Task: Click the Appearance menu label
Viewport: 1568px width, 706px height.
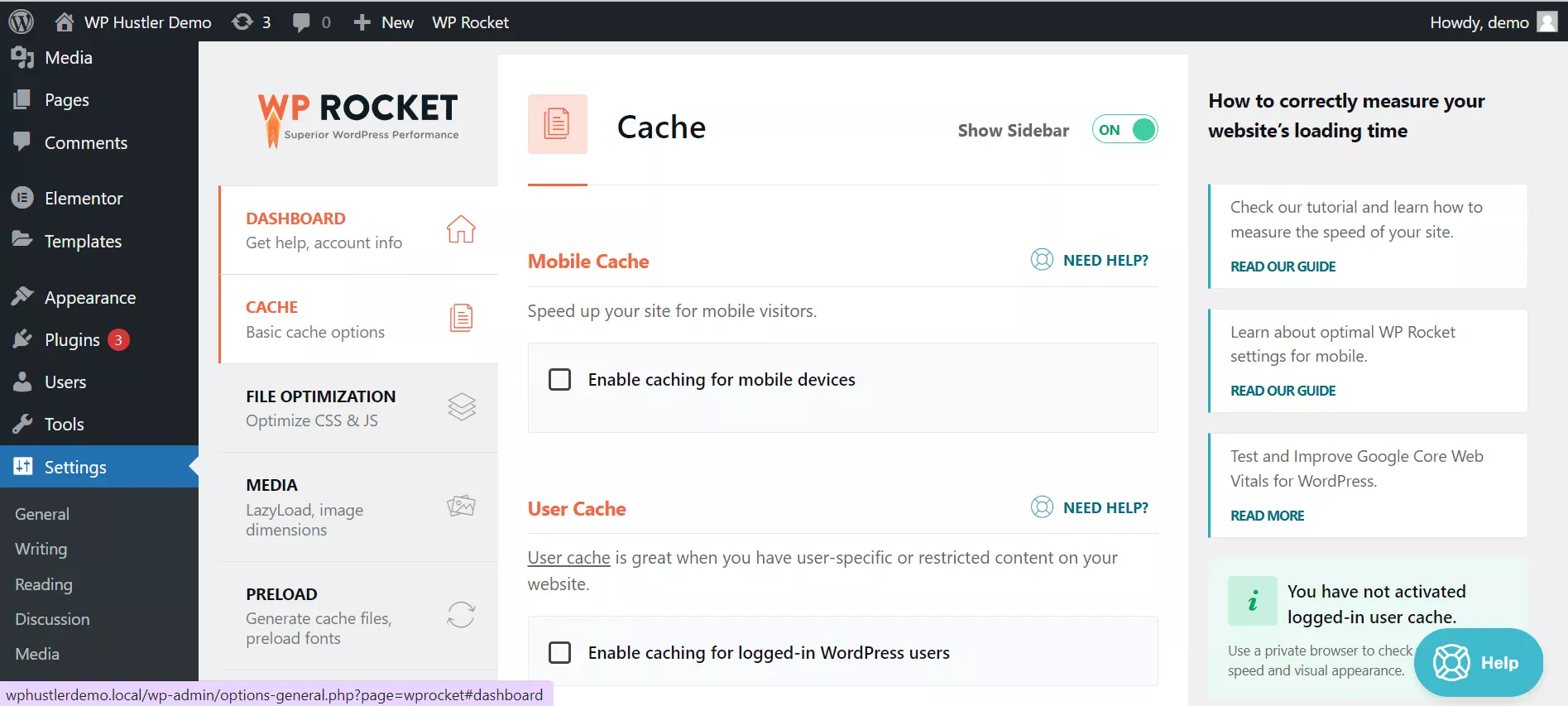Action: (90, 297)
